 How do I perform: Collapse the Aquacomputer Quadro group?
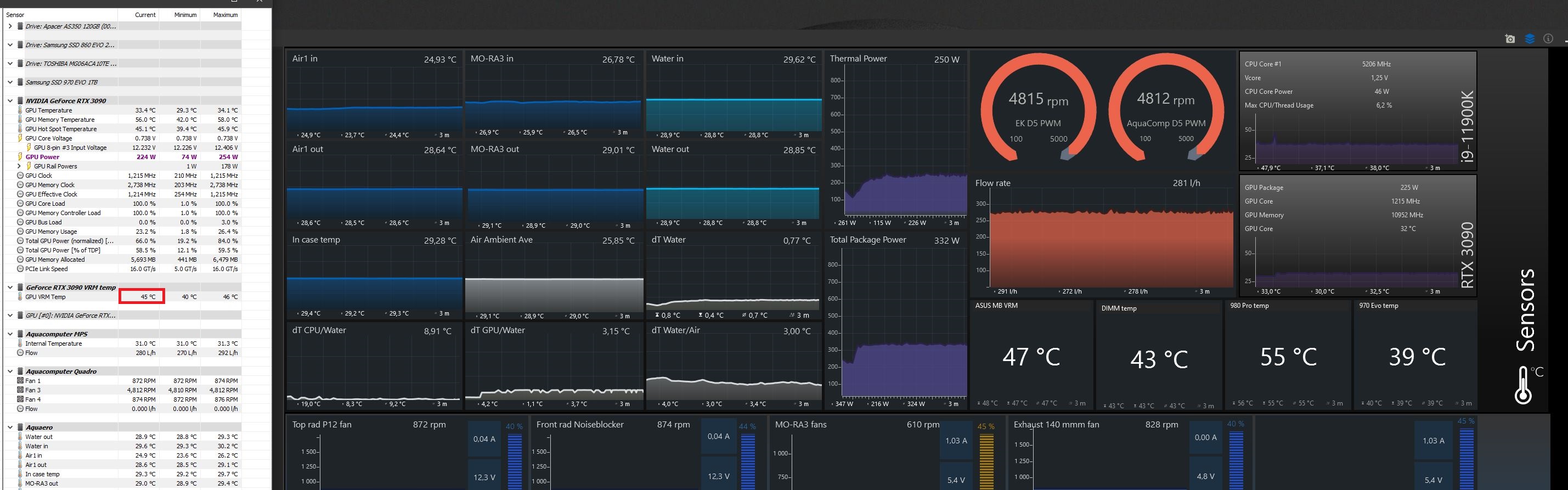click(x=10, y=371)
